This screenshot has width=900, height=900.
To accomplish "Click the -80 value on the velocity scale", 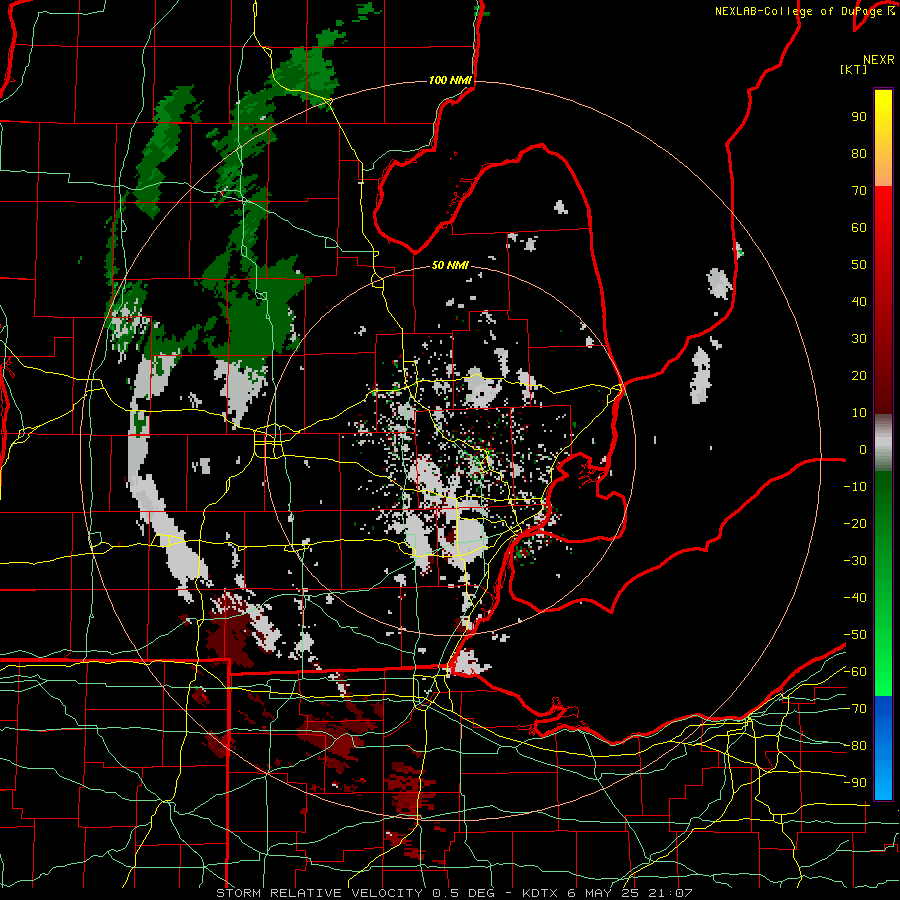I will [x=855, y=746].
